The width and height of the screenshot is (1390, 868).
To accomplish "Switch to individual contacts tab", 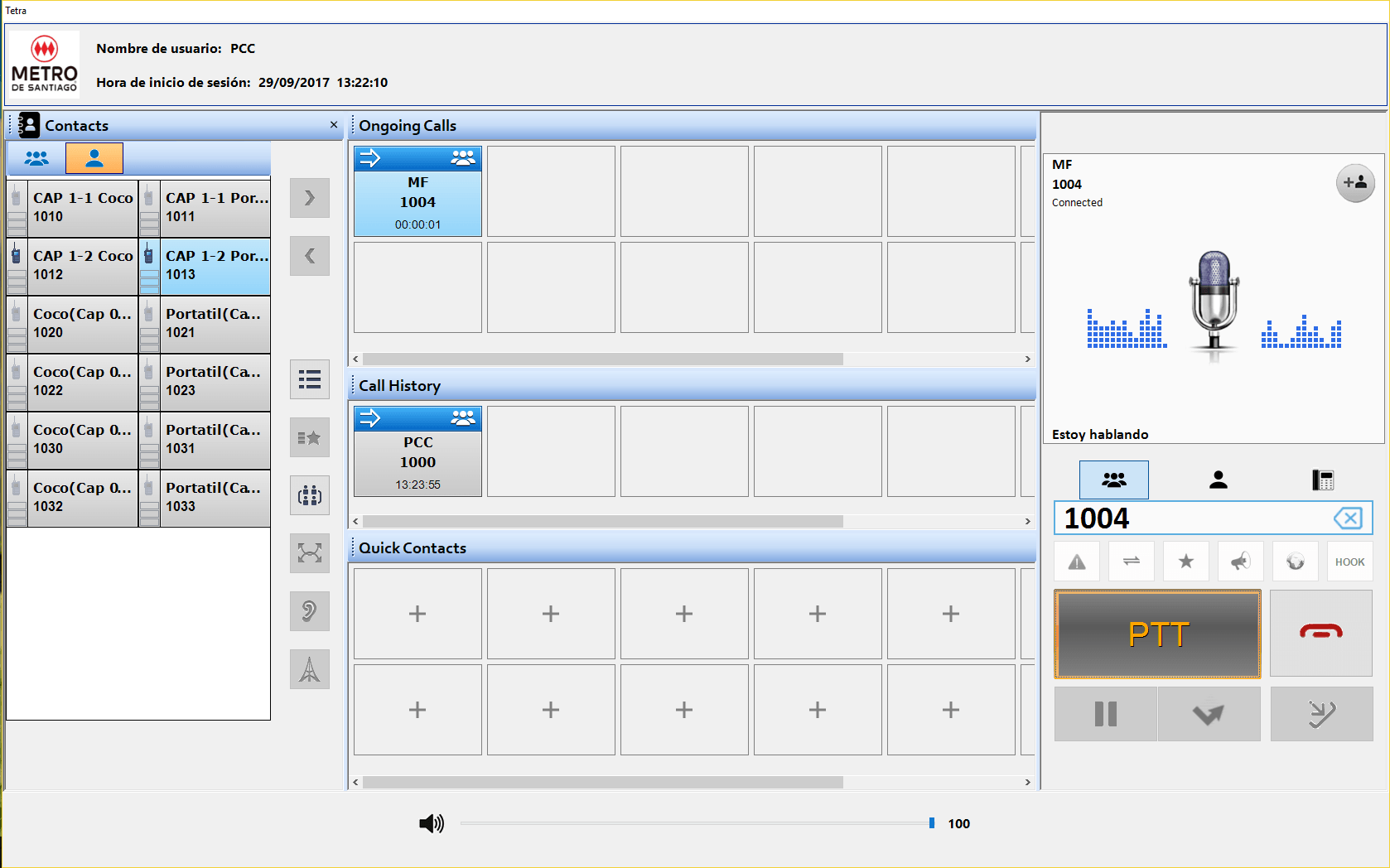I will (x=94, y=158).
